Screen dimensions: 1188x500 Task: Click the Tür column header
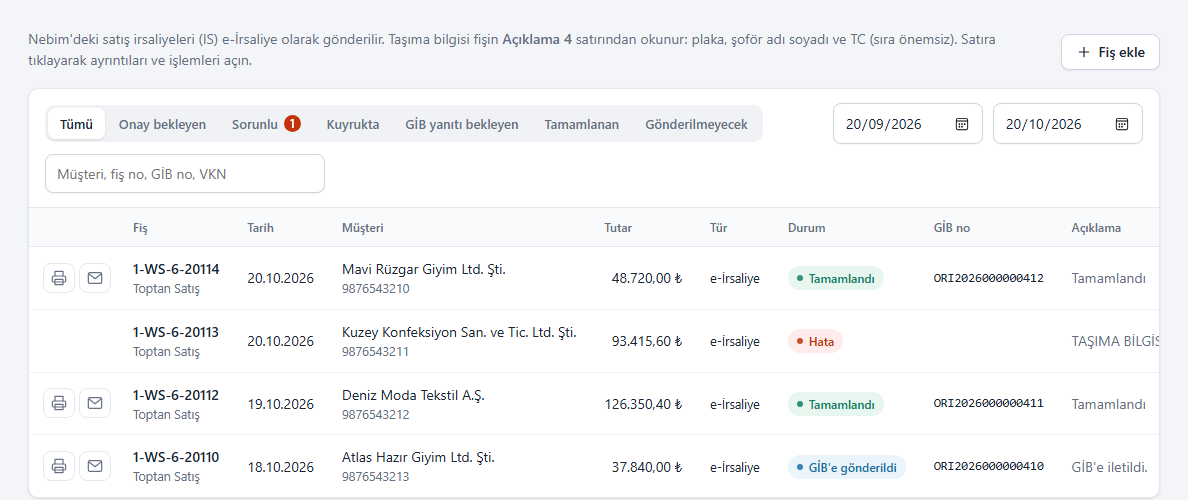coord(718,227)
